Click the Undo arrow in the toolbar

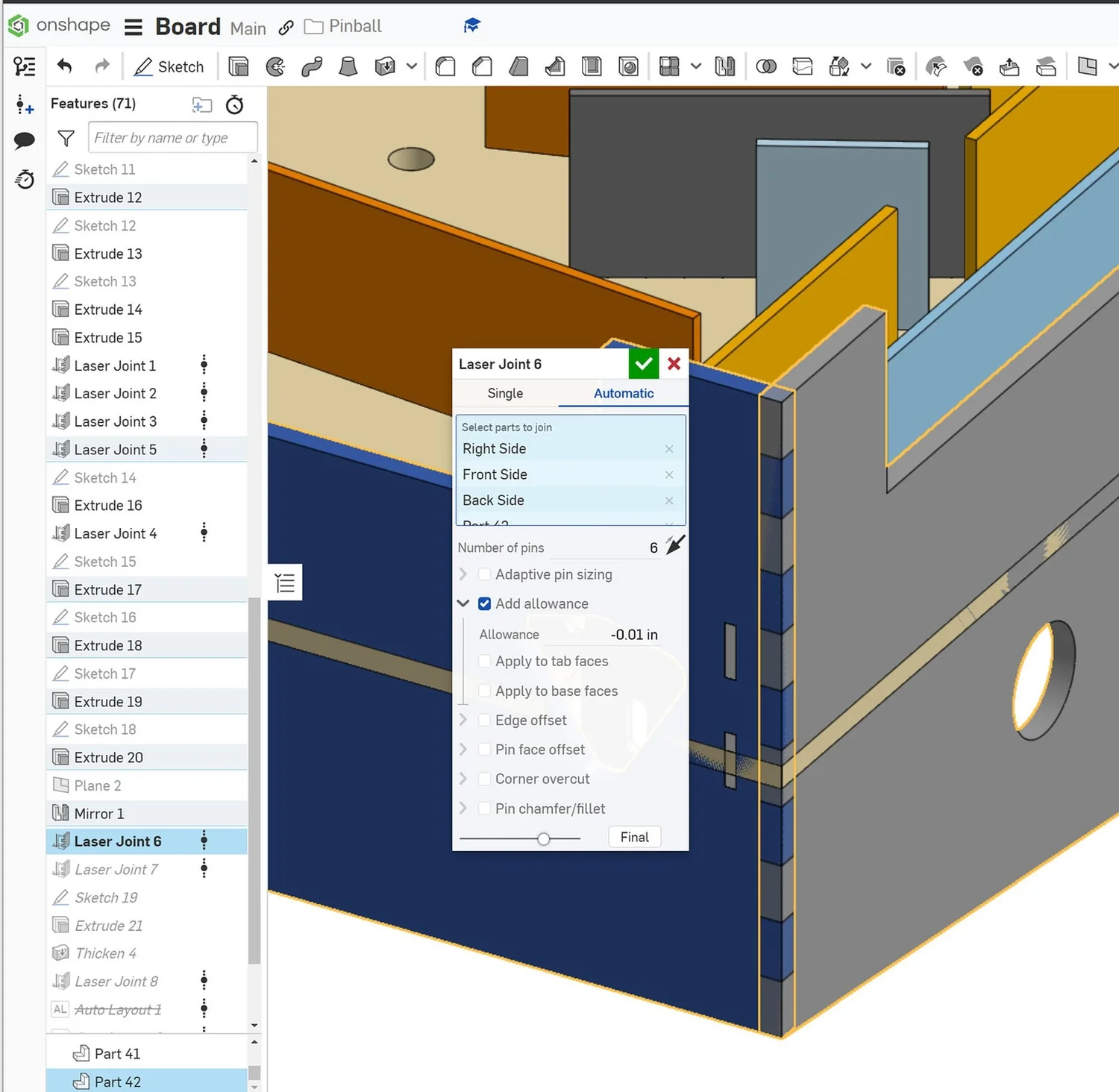(x=64, y=66)
